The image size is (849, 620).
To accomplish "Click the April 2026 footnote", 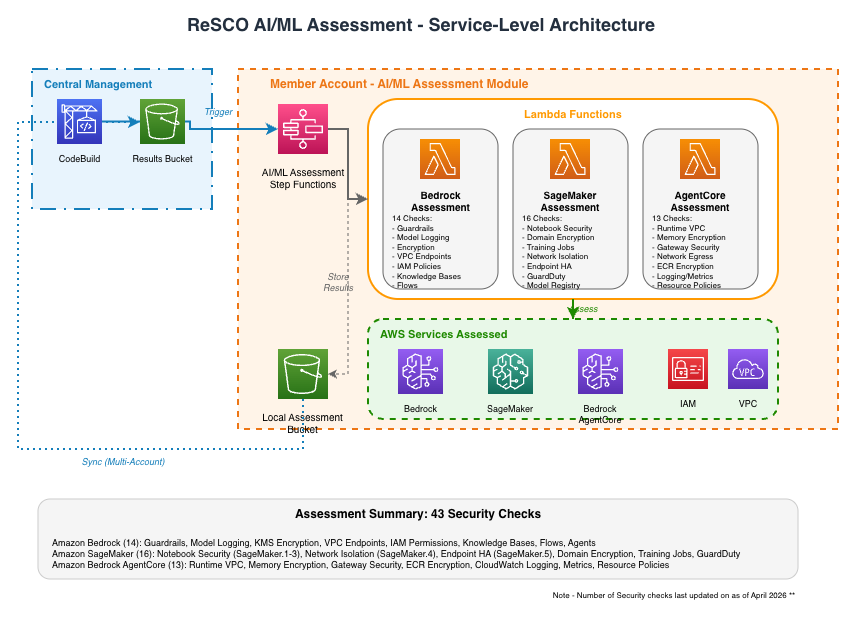I will [x=674, y=595].
